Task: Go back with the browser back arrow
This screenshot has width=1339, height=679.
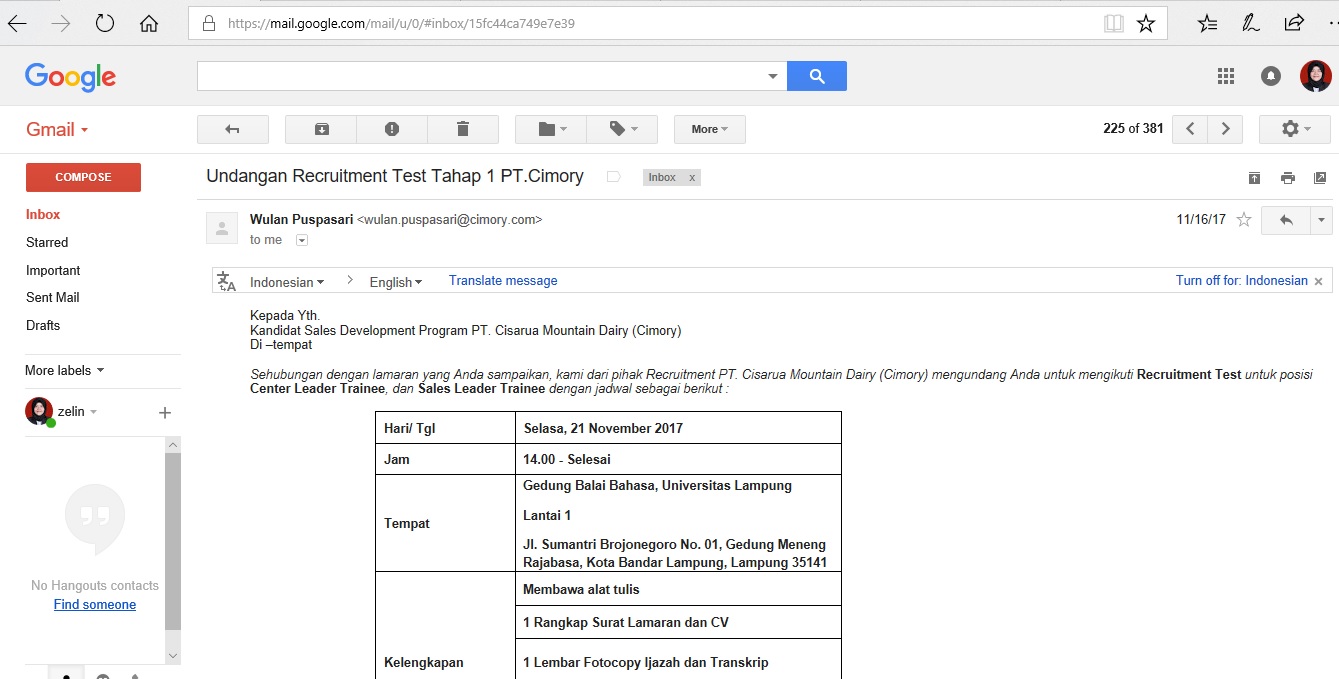Action: point(17,23)
